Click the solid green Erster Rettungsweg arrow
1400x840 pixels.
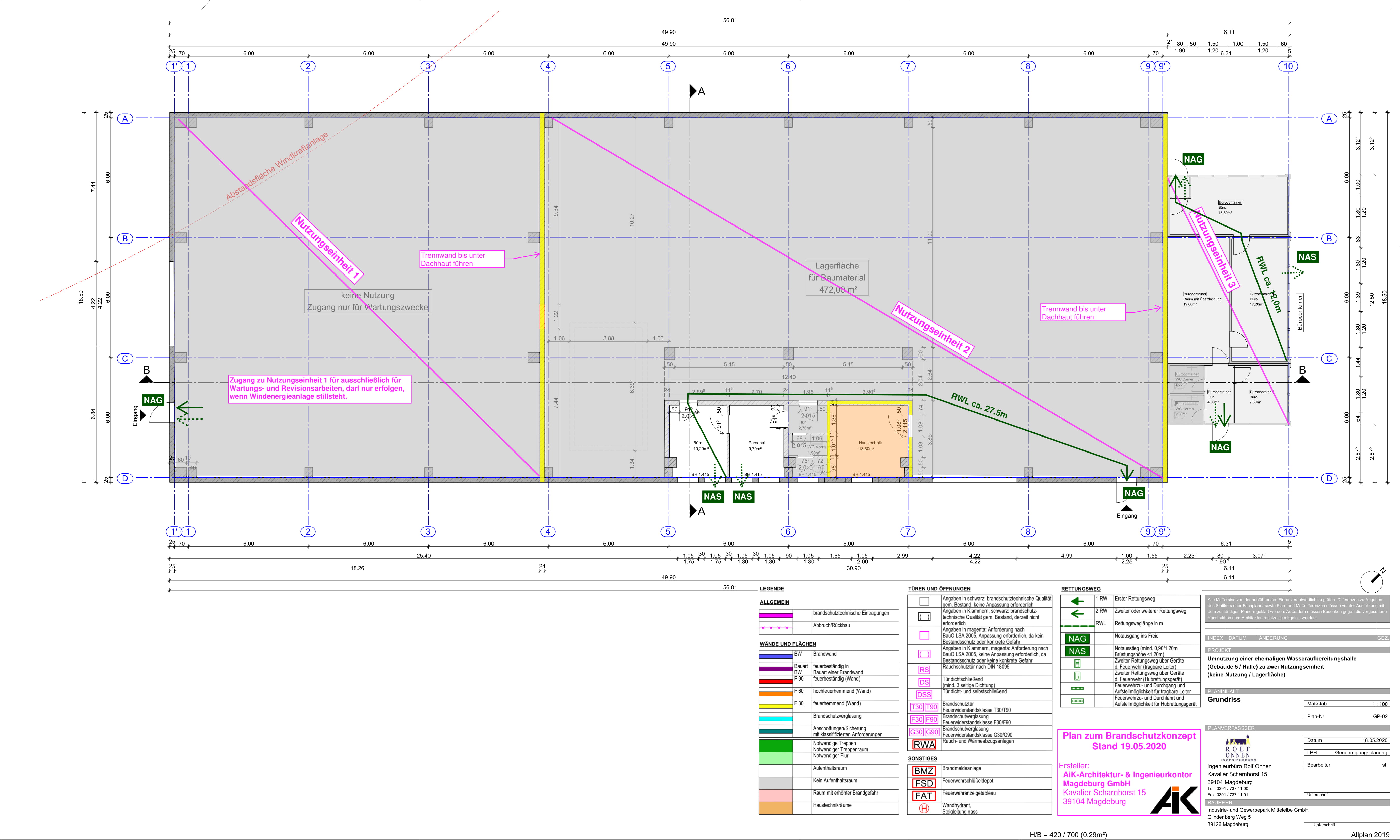1077,601
